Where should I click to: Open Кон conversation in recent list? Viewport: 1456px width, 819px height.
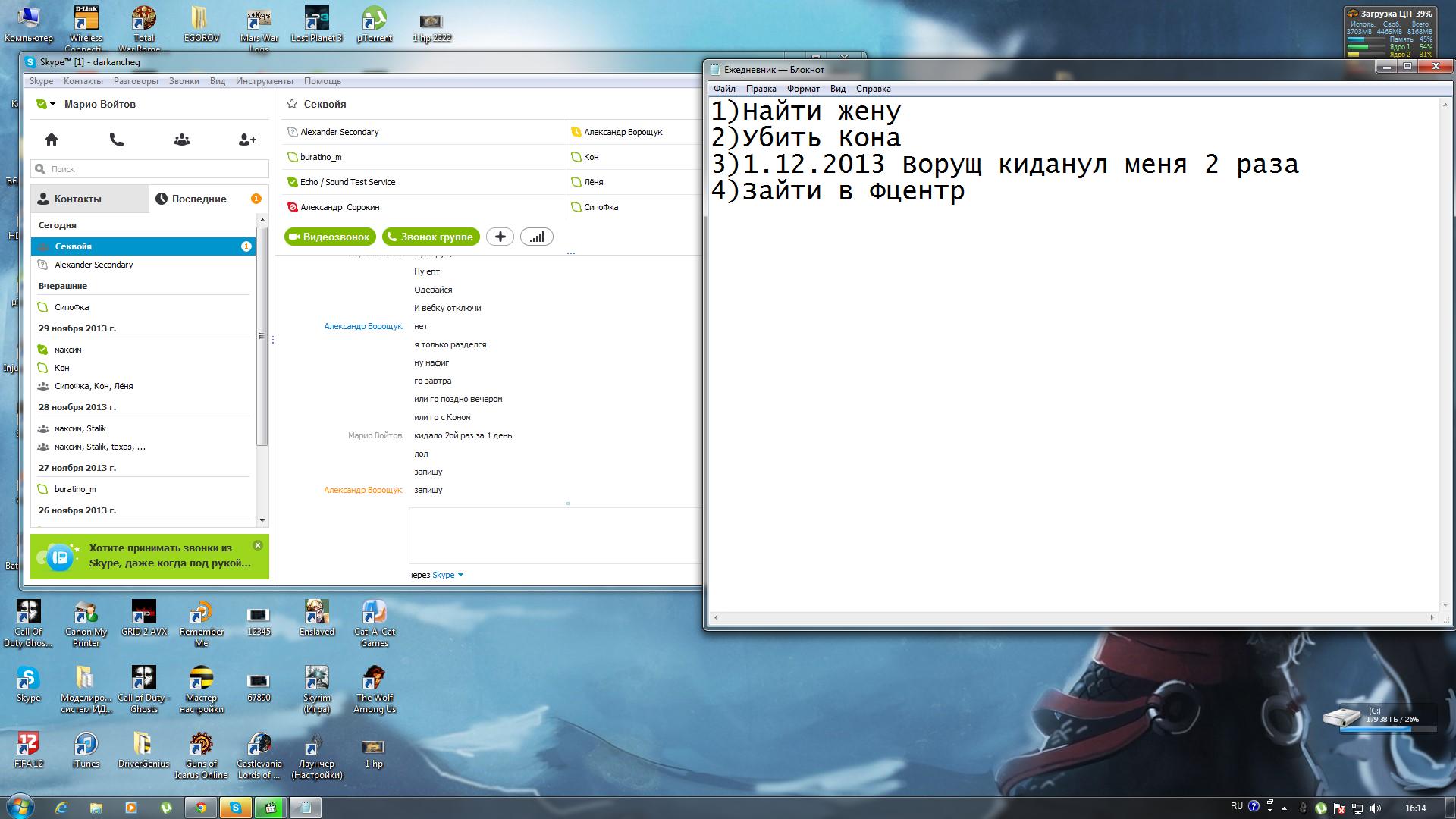143,368
